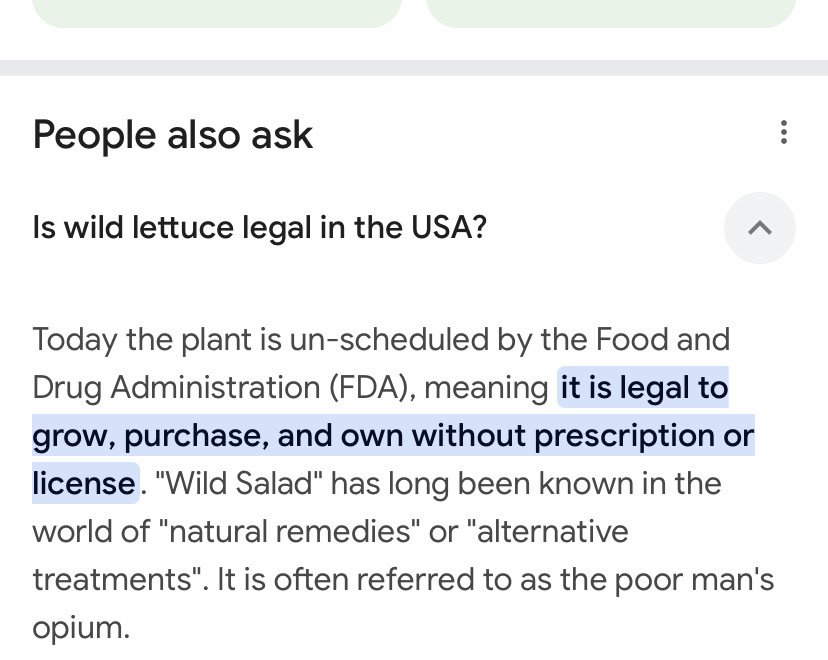Tap the right green pill button at the top
Image resolution: width=828 pixels, height=660 pixels.
[x=610, y=13]
